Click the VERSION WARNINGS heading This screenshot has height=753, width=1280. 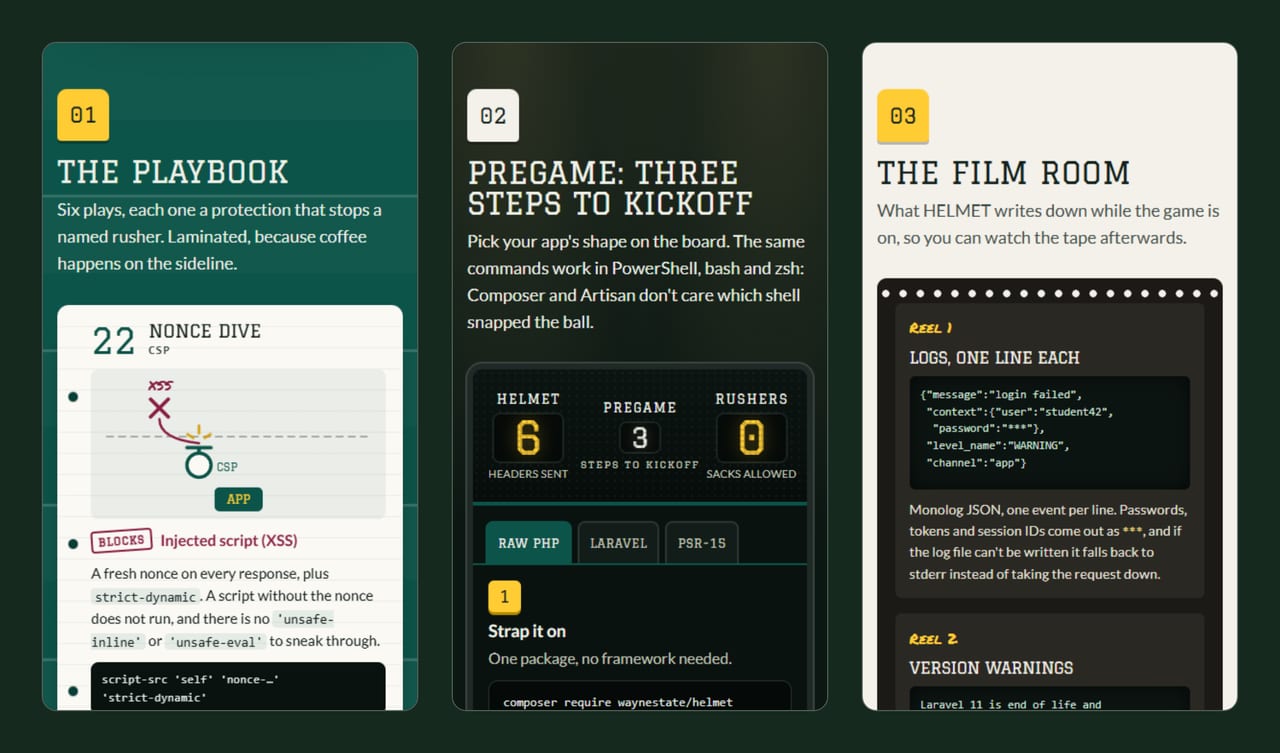[991, 668]
